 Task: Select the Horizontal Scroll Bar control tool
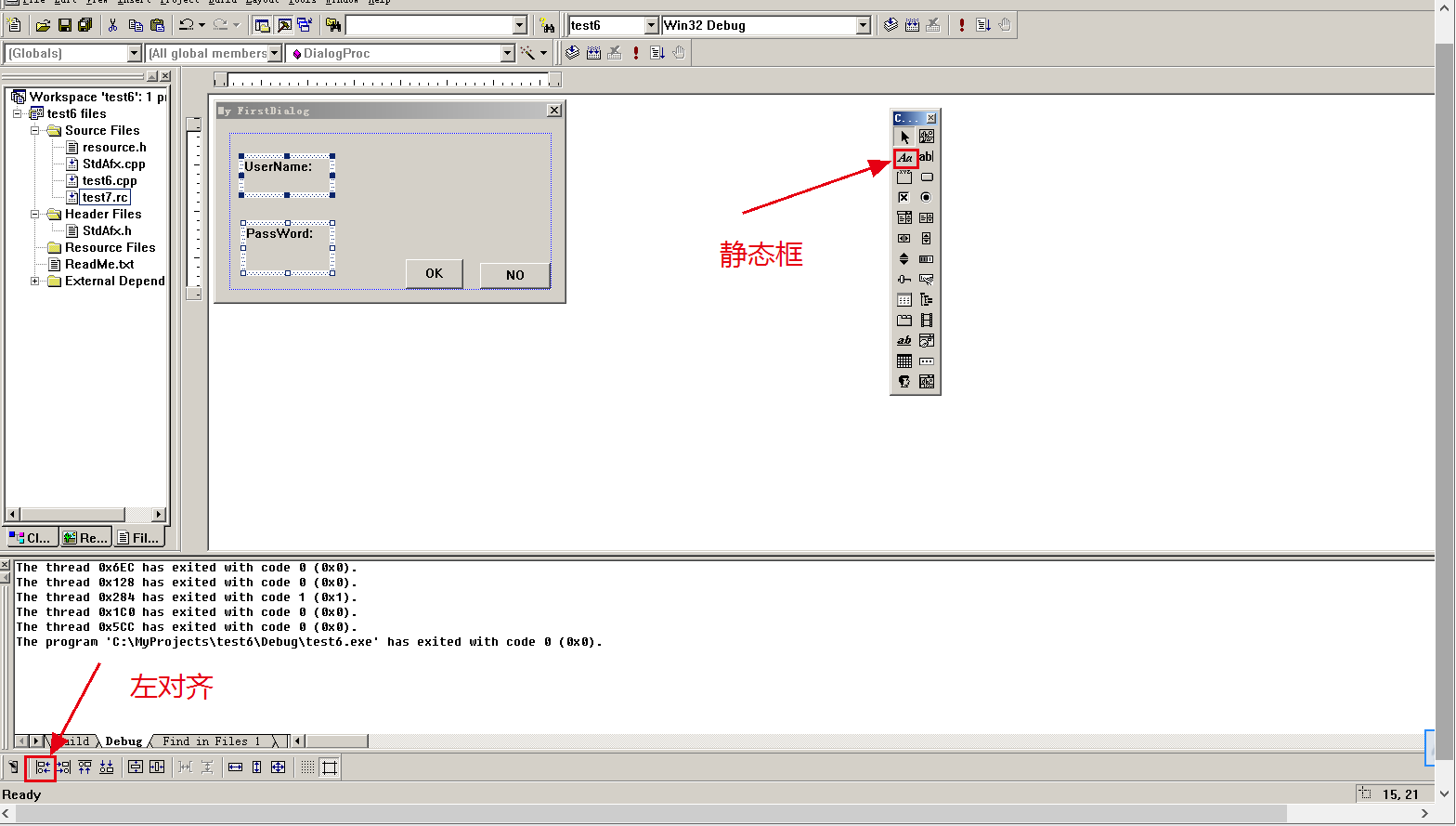pyautogui.click(x=904, y=238)
